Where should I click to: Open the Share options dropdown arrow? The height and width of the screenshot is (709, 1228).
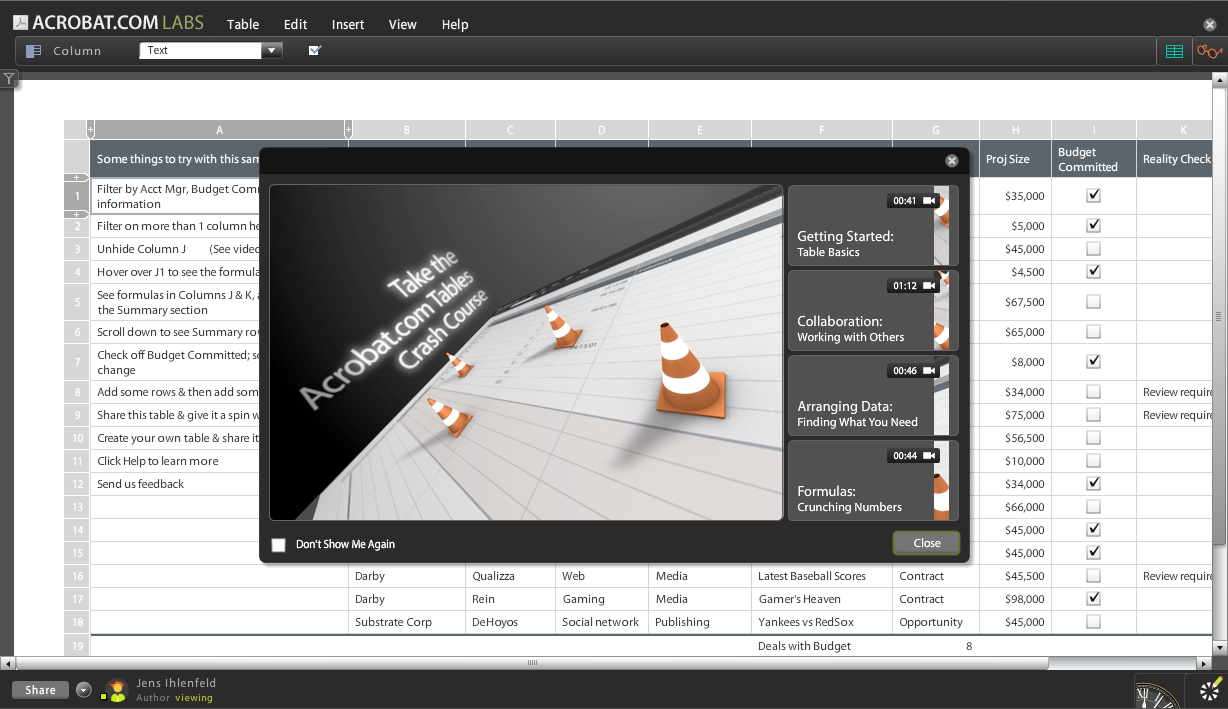(83, 689)
